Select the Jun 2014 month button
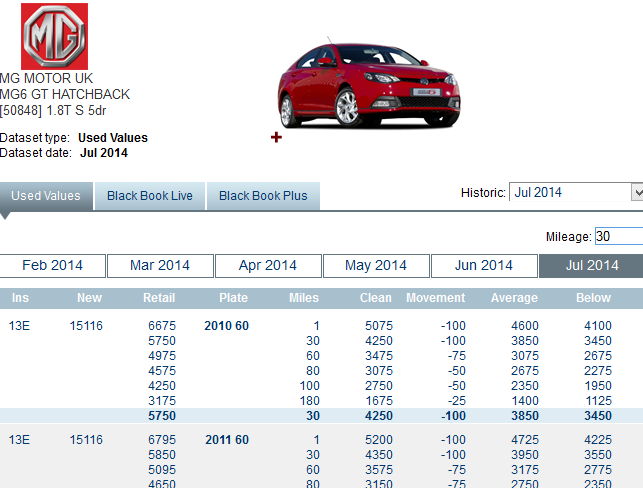 tap(484, 266)
